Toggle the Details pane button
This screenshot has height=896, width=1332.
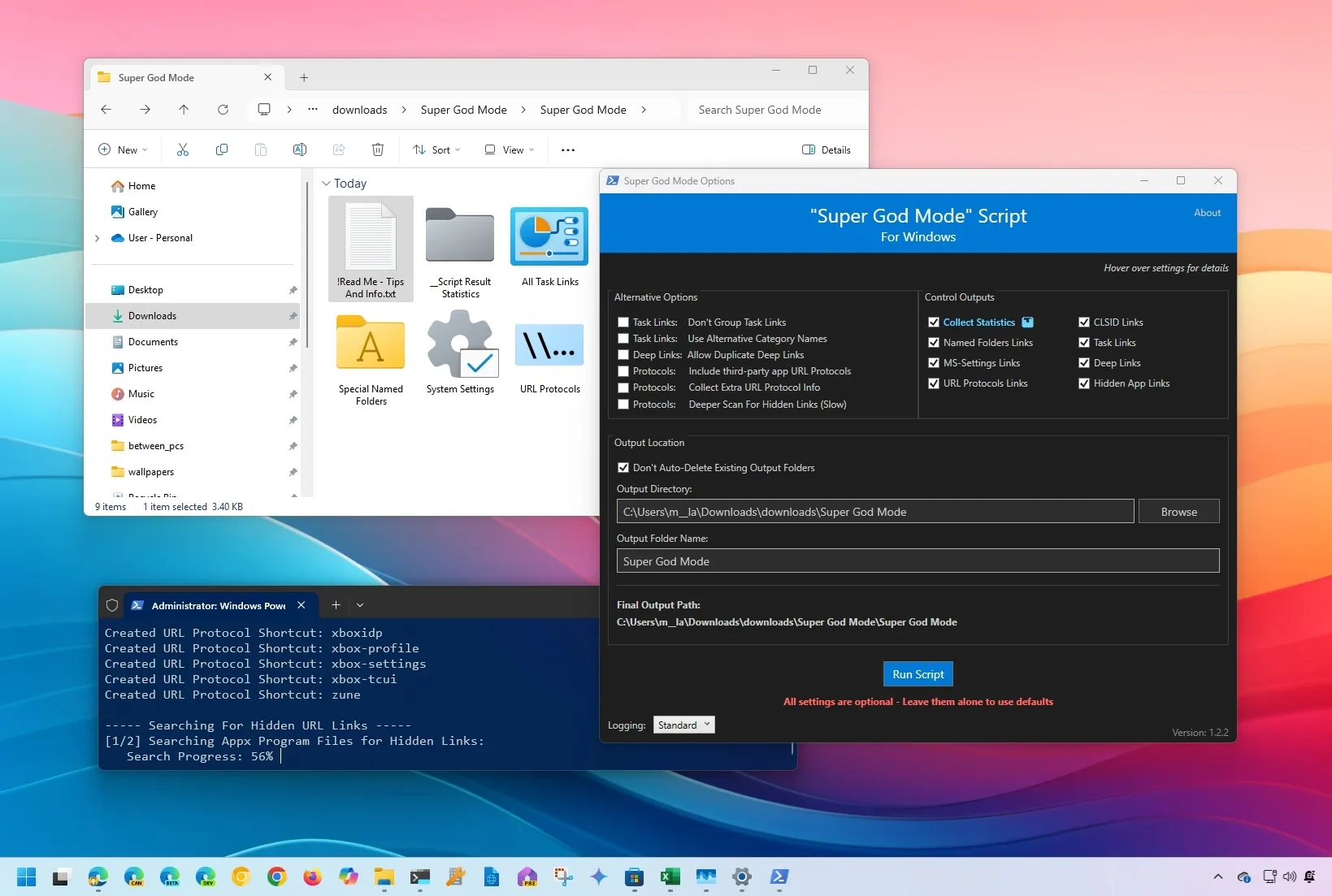(827, 149)
